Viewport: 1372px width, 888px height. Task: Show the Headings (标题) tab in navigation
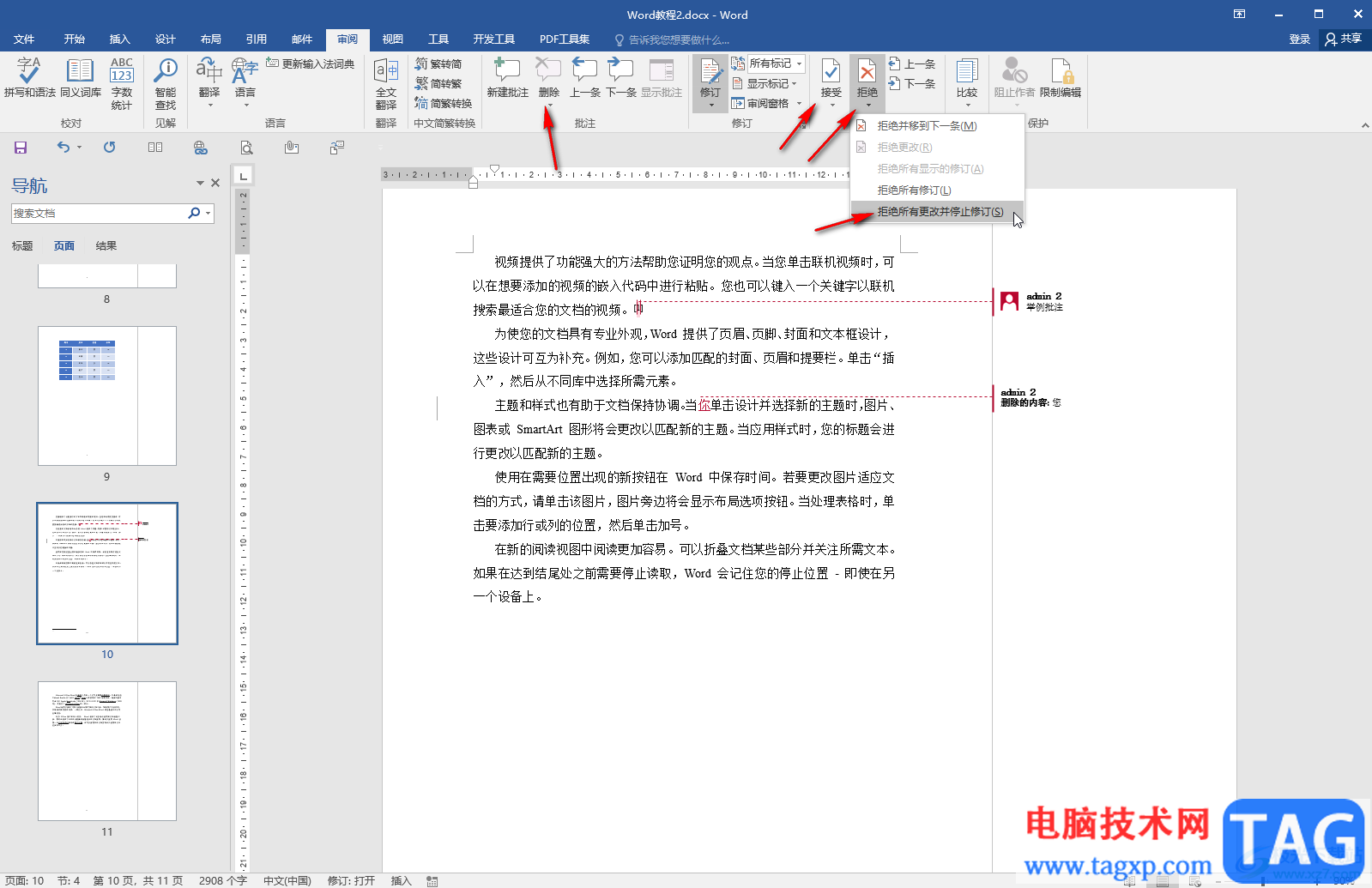click(x=22, y=246)
